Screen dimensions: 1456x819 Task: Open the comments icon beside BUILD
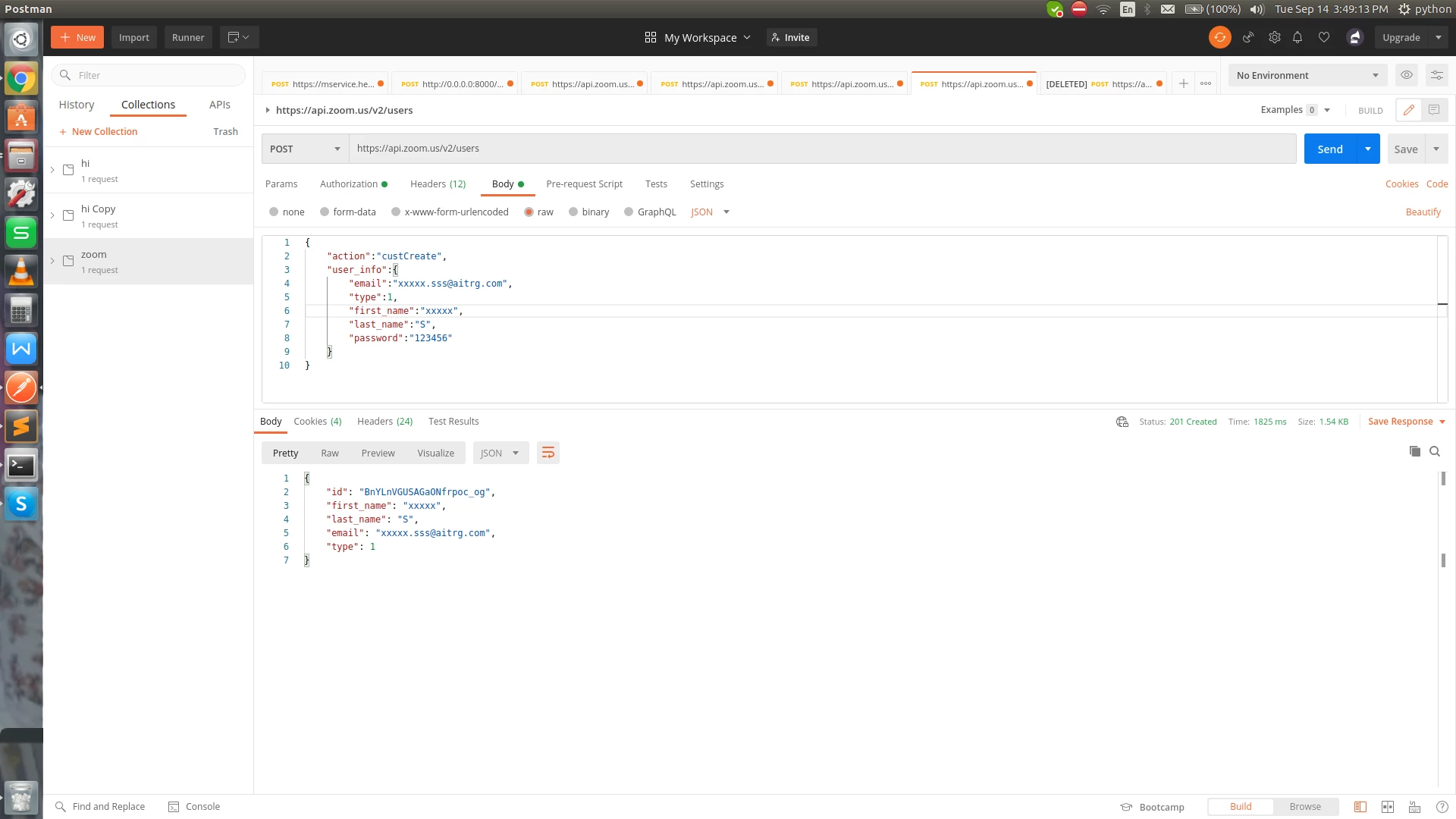pyautogui.click(x=1434, y=110)
